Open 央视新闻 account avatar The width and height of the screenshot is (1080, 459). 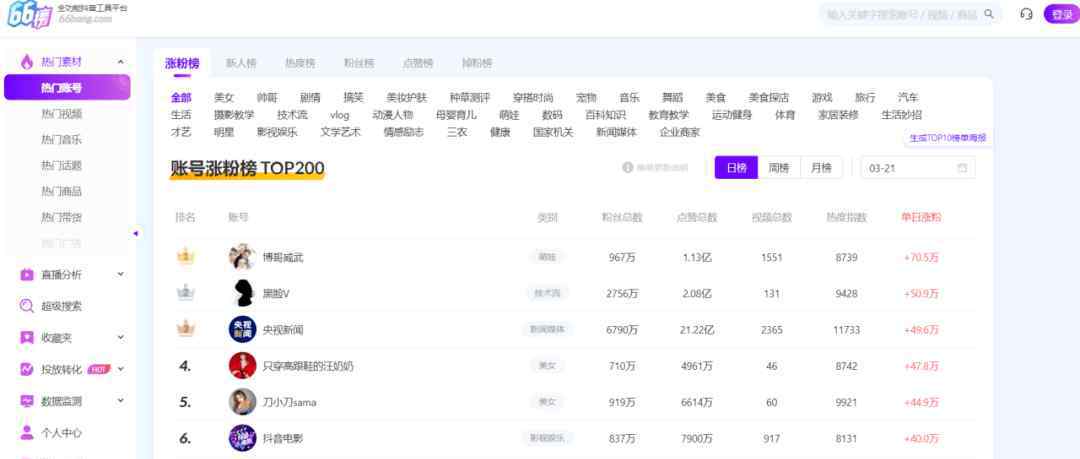[242, 329]
